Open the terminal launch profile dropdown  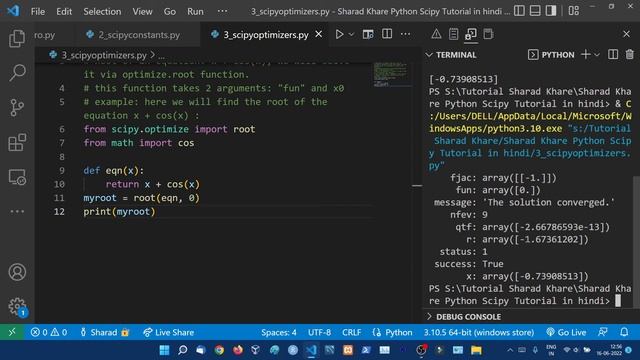click(x=597, y=55)
